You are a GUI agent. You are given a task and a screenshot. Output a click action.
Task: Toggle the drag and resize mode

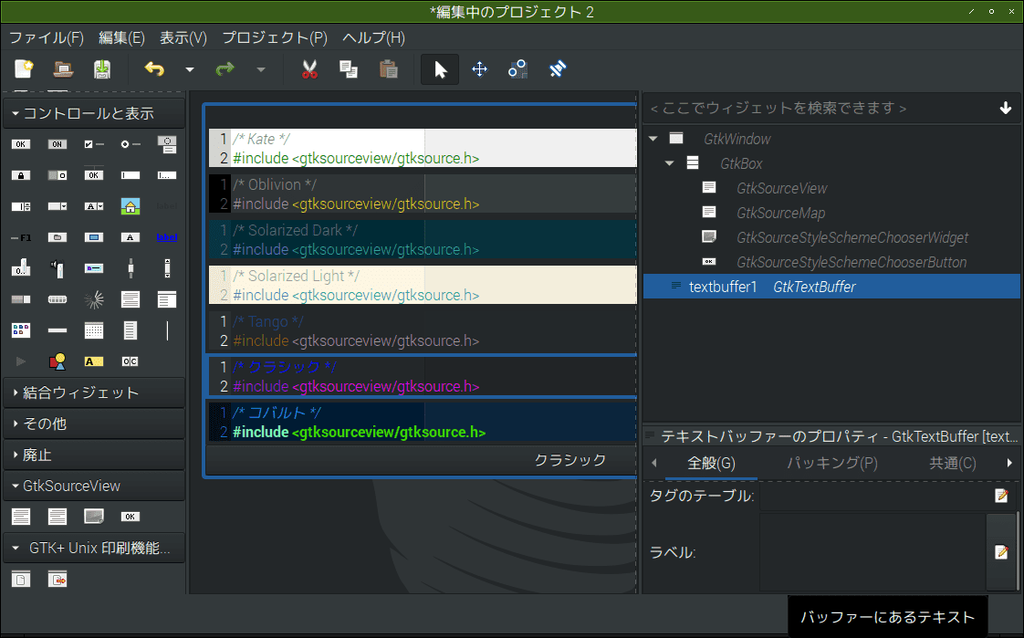[x=479, y=69]
